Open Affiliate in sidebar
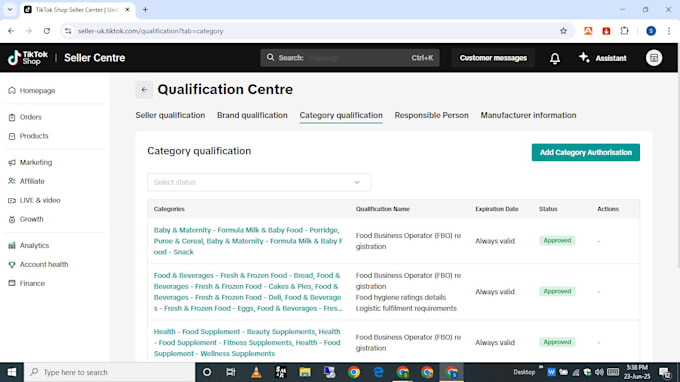The image size is (680, 382). [x=32, y=181]
